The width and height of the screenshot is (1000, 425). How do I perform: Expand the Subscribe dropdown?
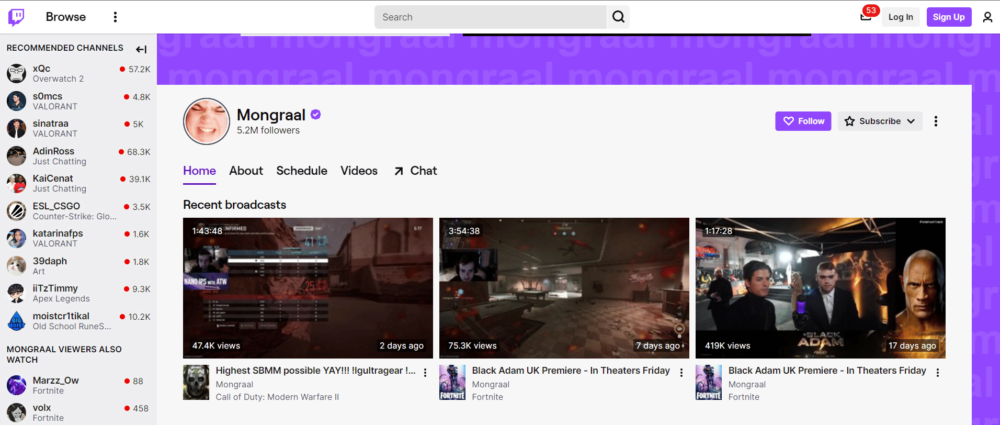click(880, 121)
